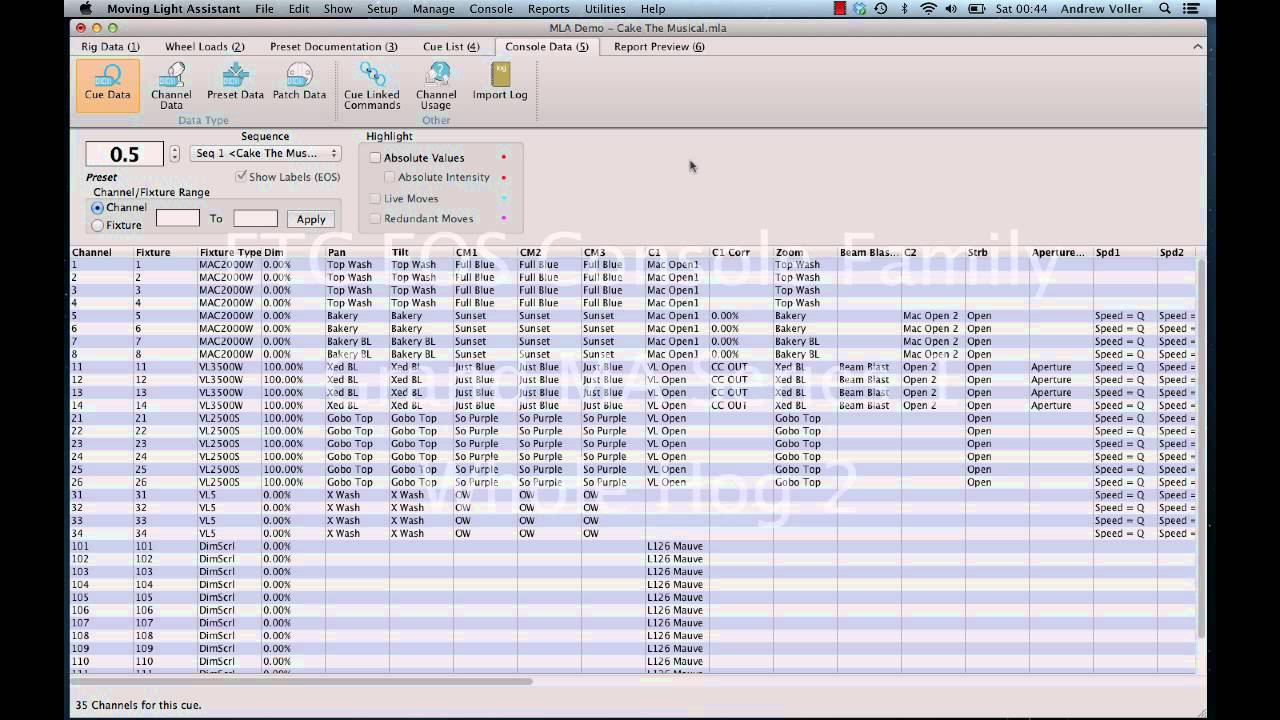The height and width of the screenshot is (720, 1280).
Task: Click the cue number stepper arrows
Action: 175,154
